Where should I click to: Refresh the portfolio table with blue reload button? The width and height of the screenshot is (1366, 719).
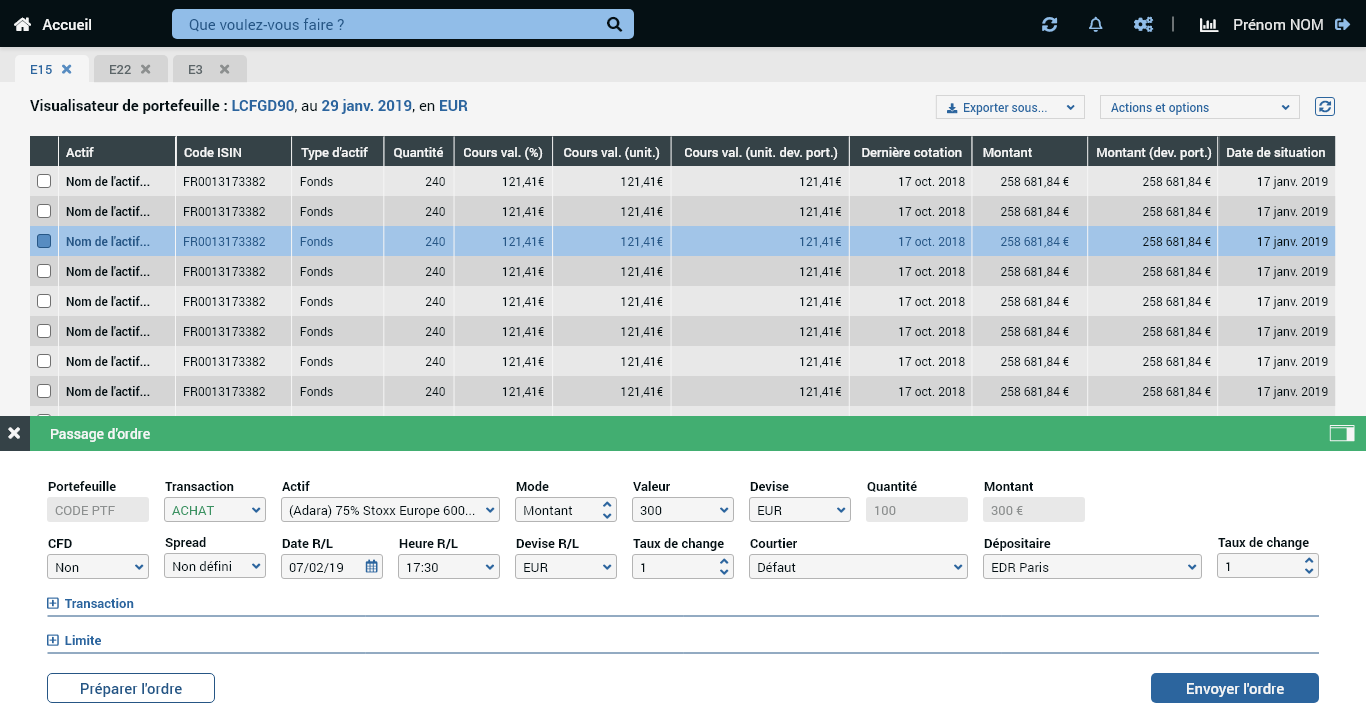pyautogui.click(x=1325, y=107)
